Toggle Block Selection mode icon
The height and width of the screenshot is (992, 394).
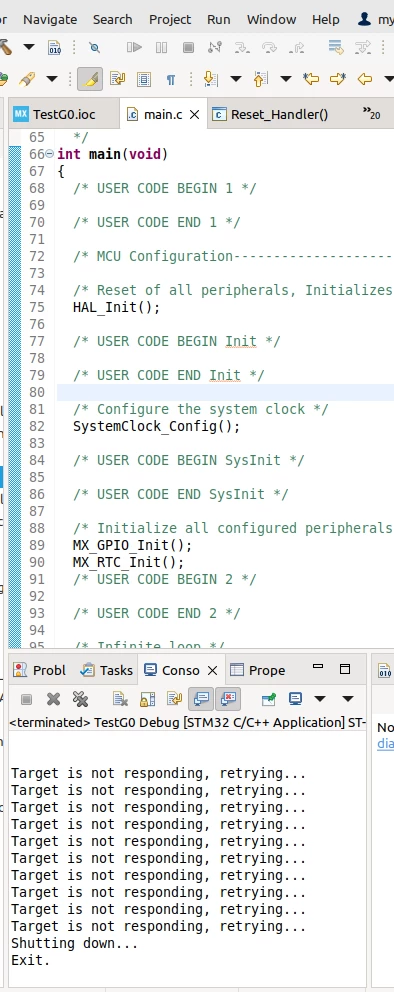click(144, 79)
